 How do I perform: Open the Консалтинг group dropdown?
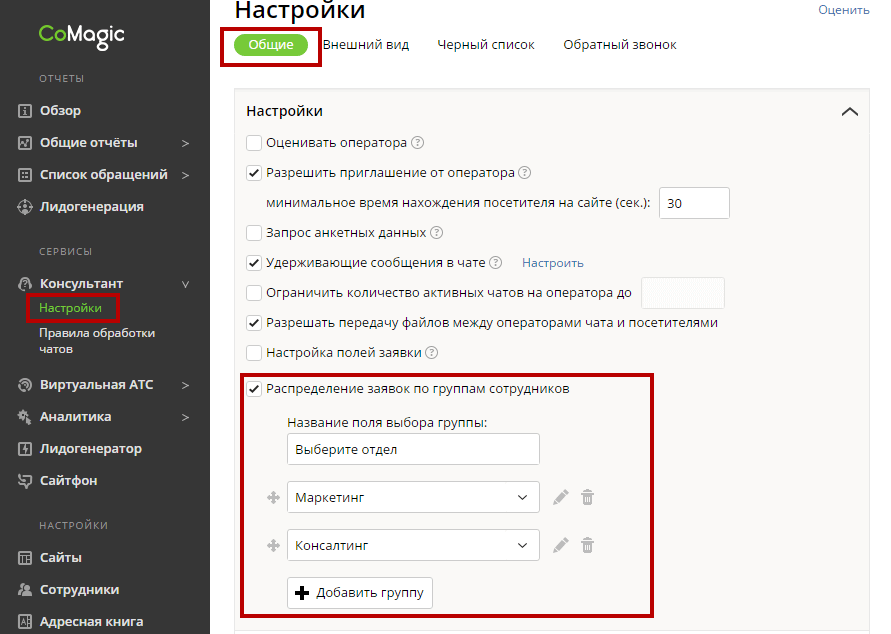[412, 545]
